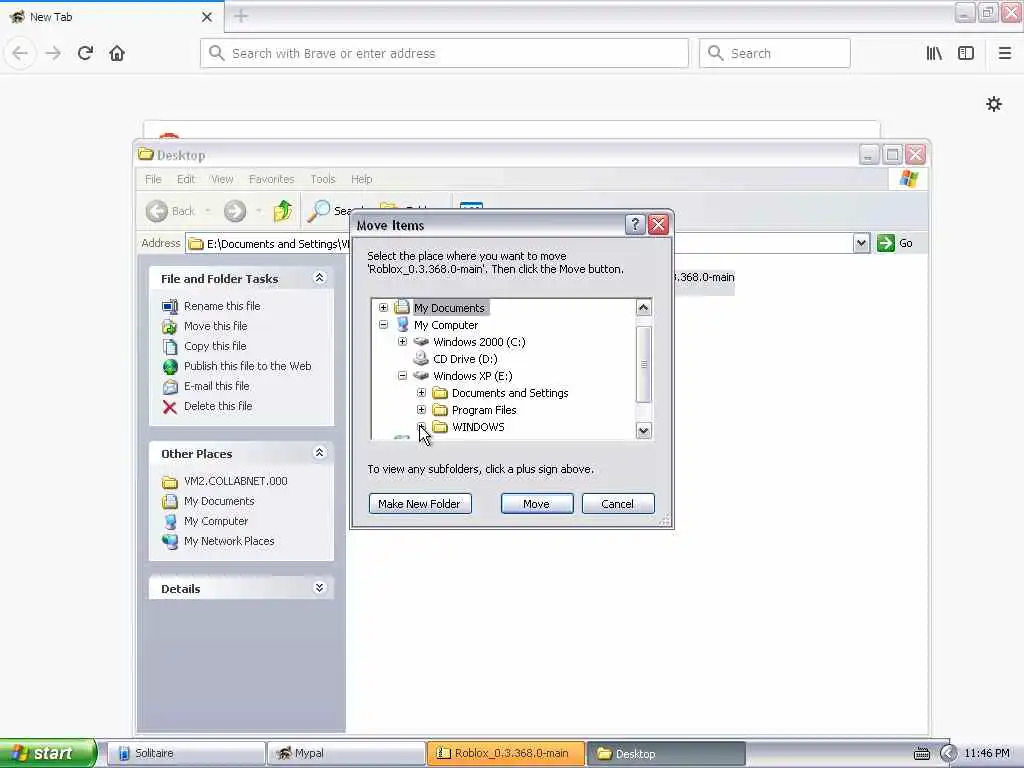
Task: Select CD Drive (D:) in tree
Action: point(465,359)
